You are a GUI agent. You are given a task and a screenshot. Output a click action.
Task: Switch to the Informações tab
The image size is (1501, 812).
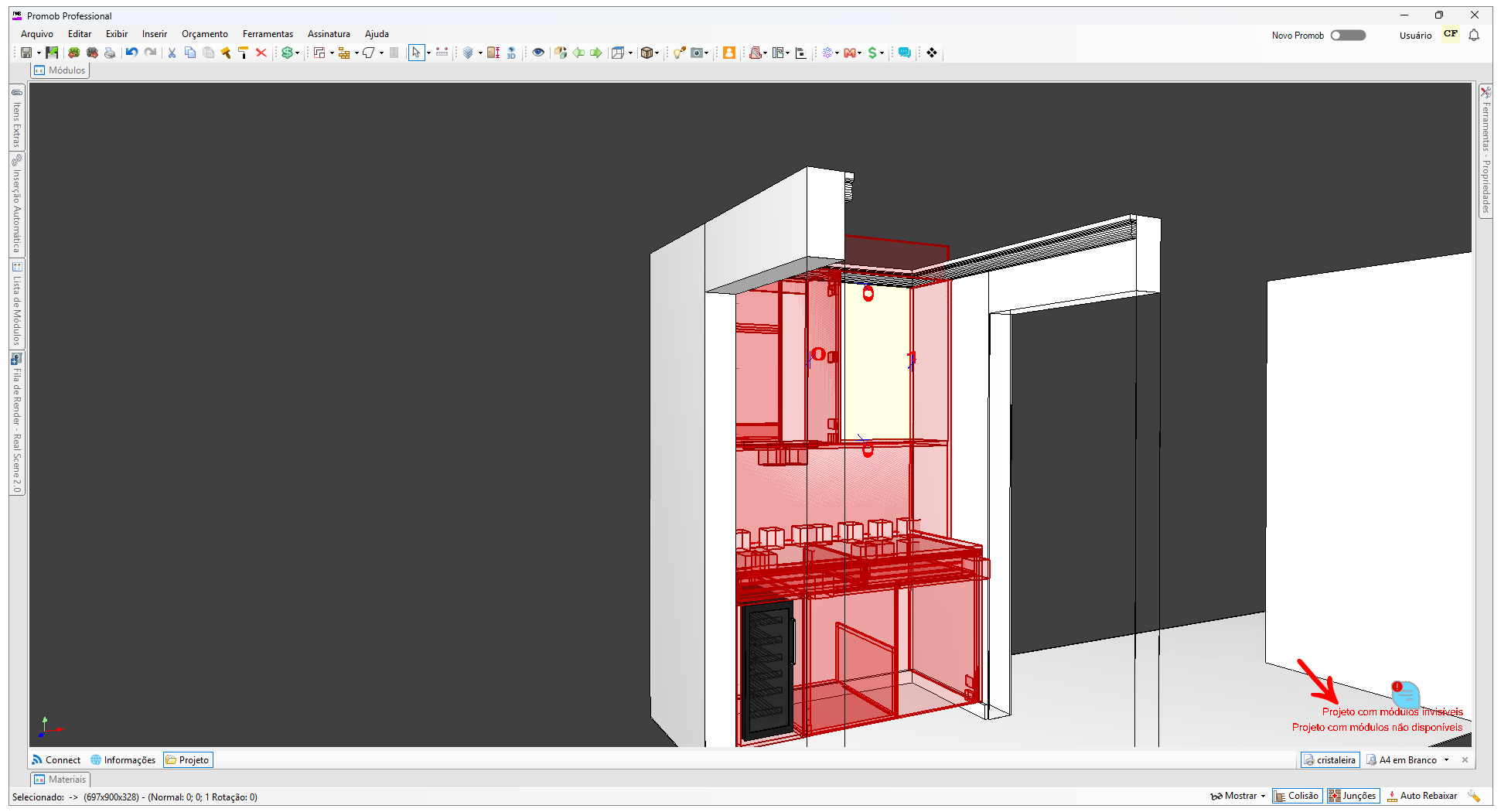pyautogui.click(x=123, y=760)
